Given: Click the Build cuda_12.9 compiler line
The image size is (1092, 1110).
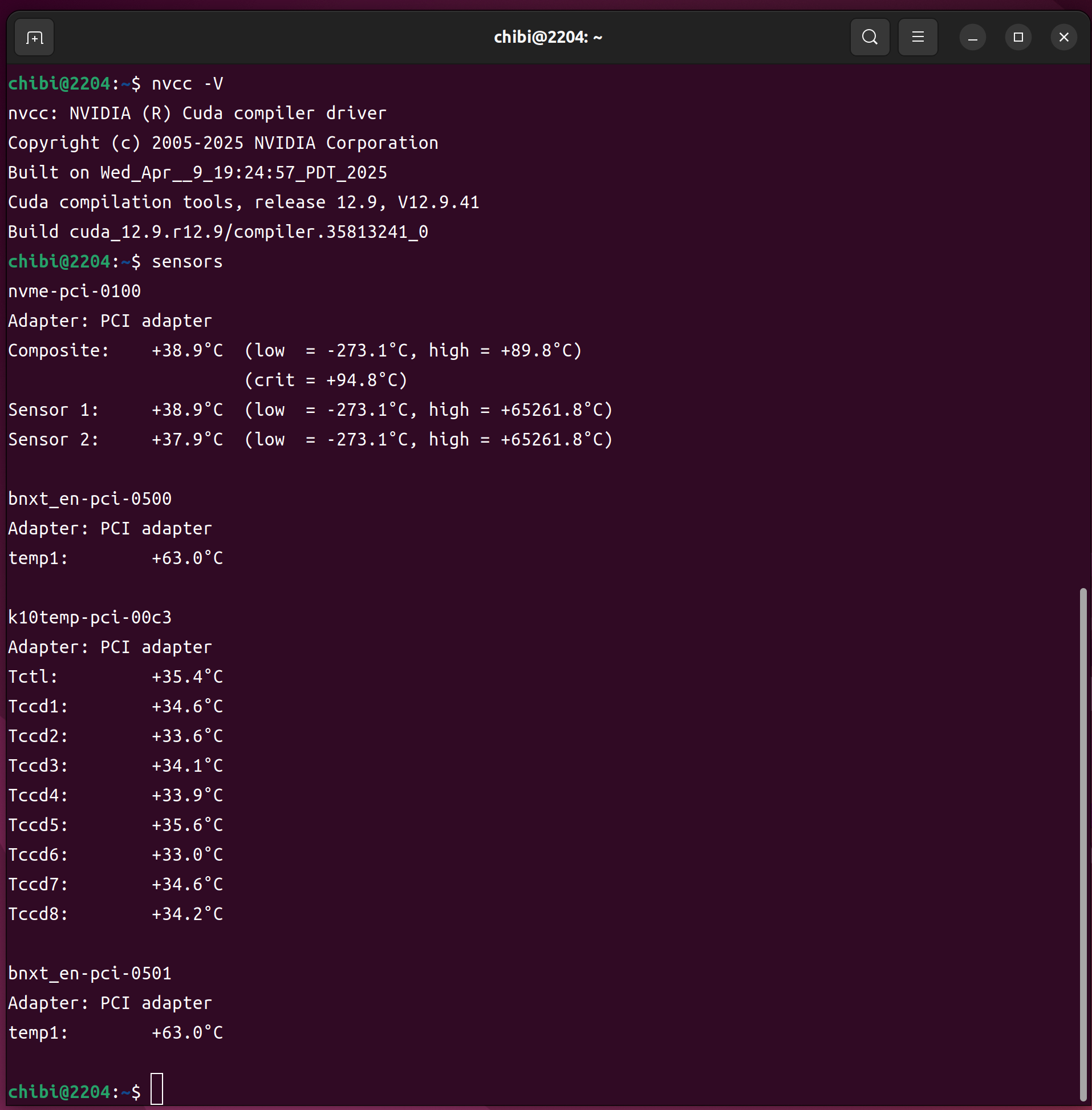Looking at the screenshot, I should [218, 232].
